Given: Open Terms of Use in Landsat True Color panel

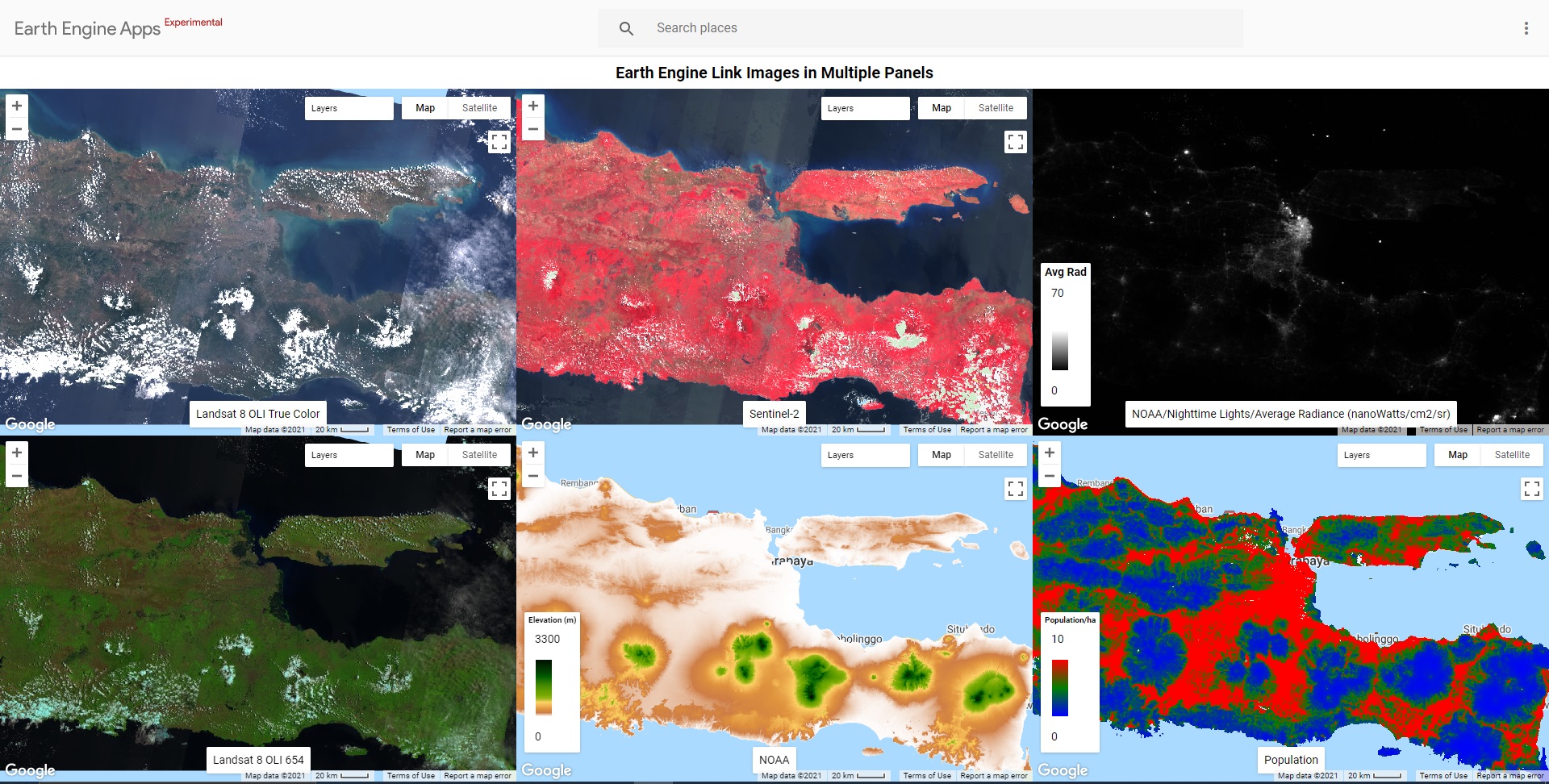Looking at the screenshot, I should [411, 430].
